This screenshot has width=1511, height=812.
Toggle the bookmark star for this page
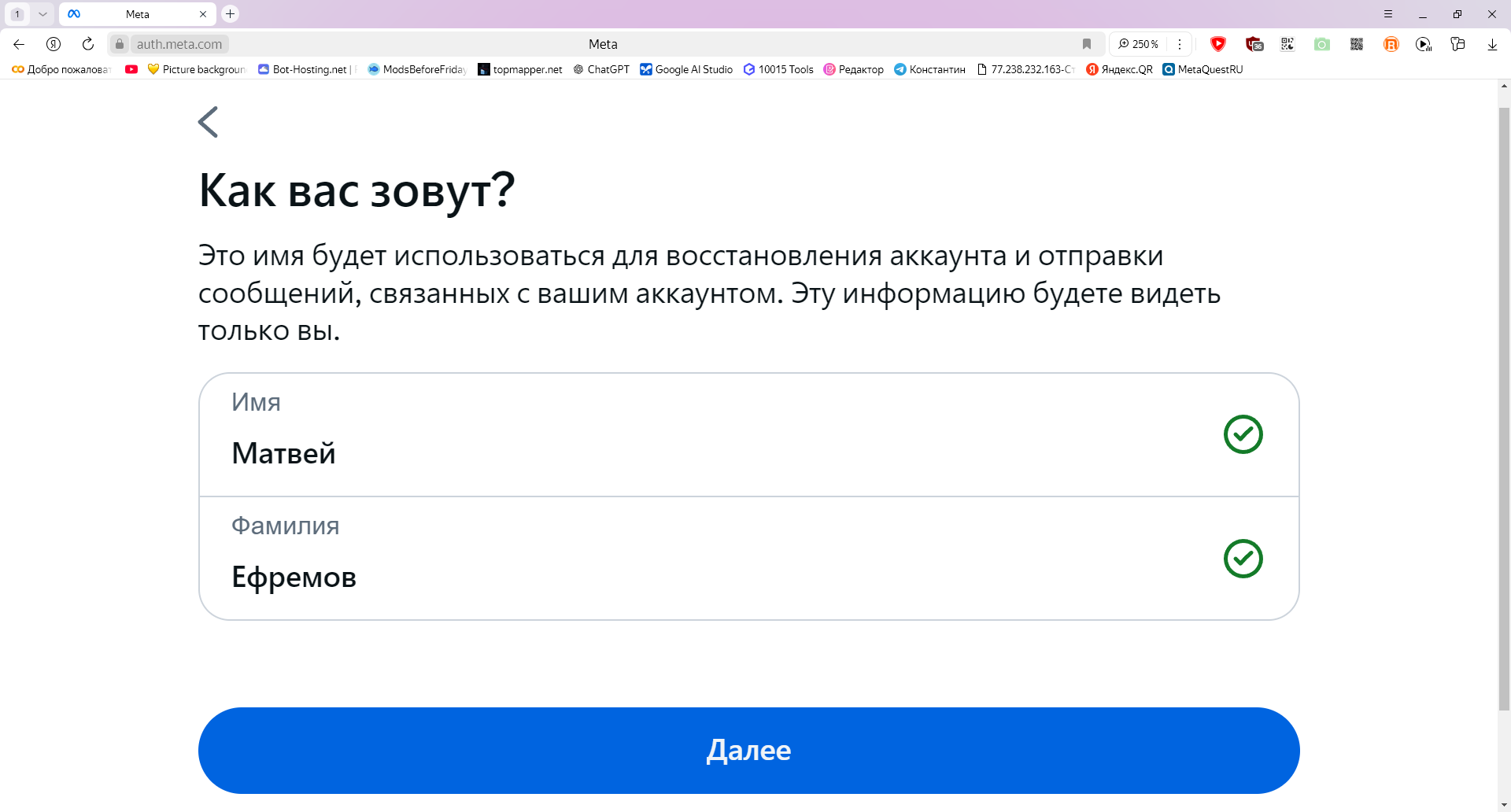[x=1087, y=44]
